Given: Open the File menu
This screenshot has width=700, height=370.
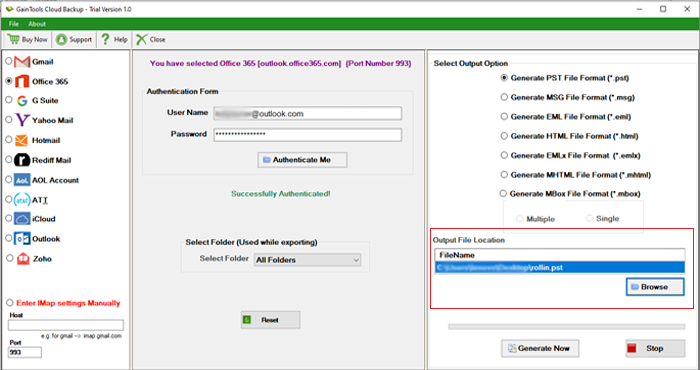Looking at the screenshot, I should [x=14, y=24].
